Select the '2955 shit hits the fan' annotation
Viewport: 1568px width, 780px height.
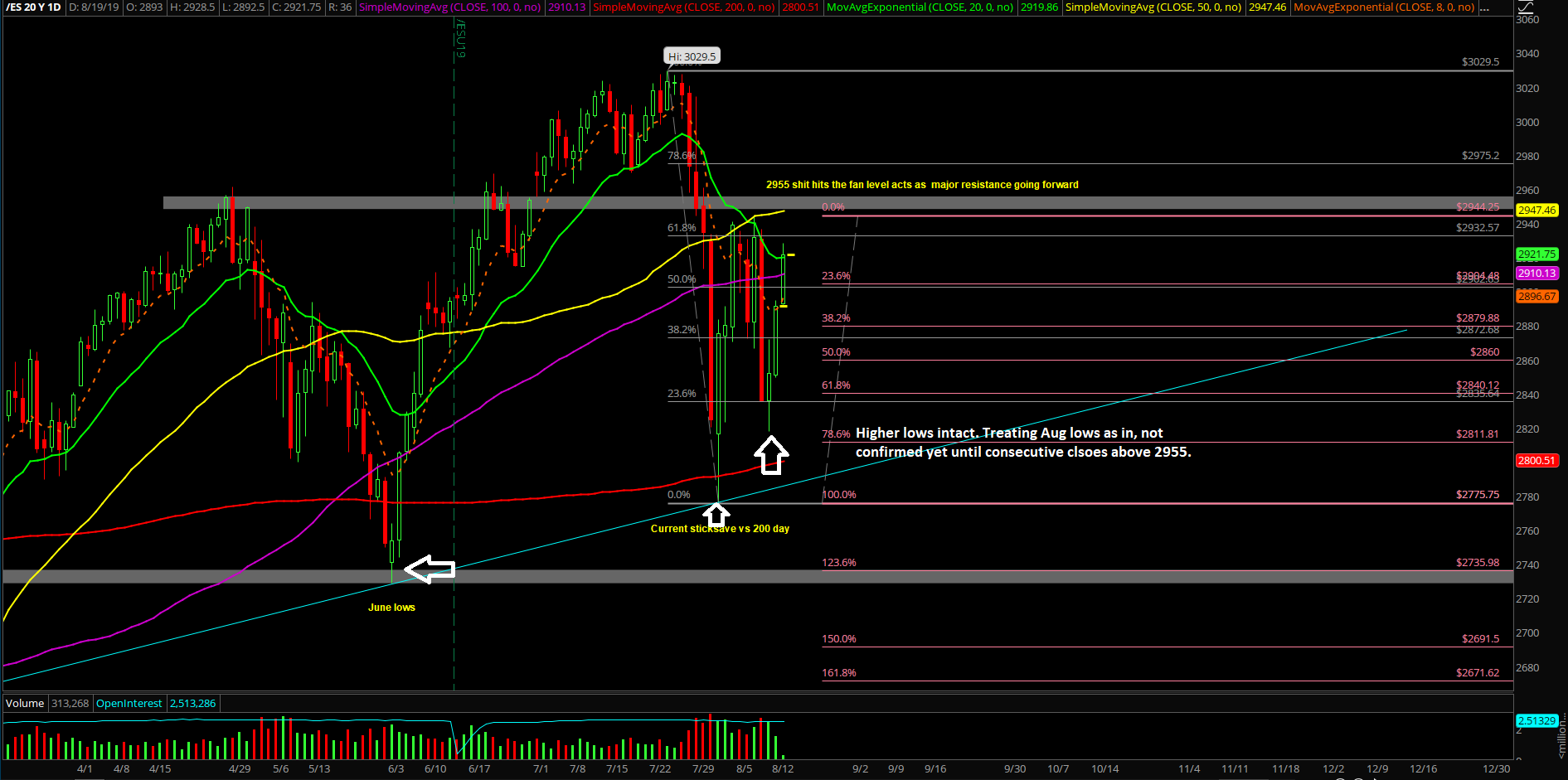(922, 185)
